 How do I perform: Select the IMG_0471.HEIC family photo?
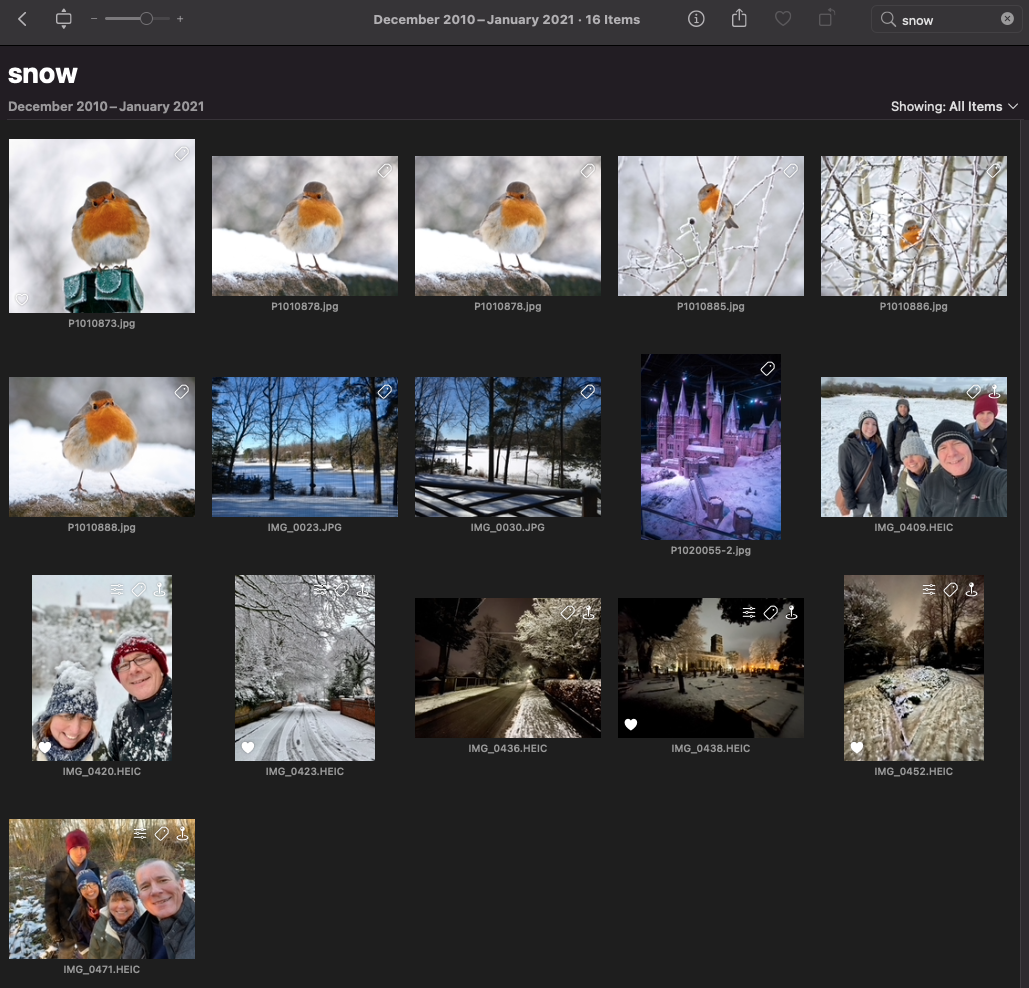pos(102,889)
